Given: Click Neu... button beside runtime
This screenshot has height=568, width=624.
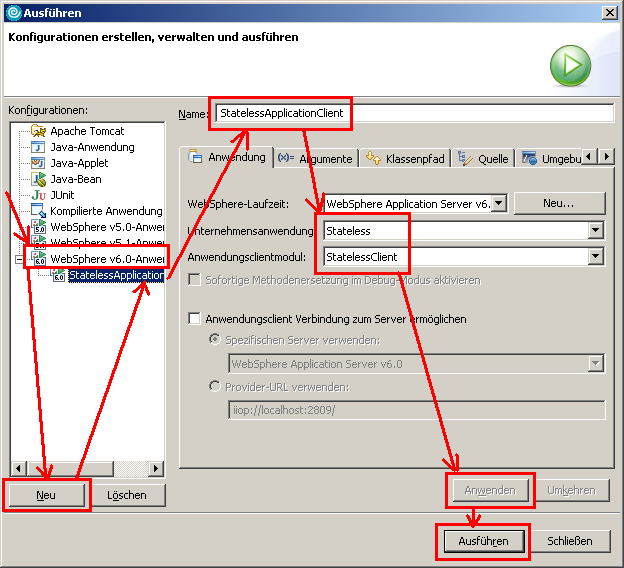Looking at the screenshot, I should tap(559, 203).
